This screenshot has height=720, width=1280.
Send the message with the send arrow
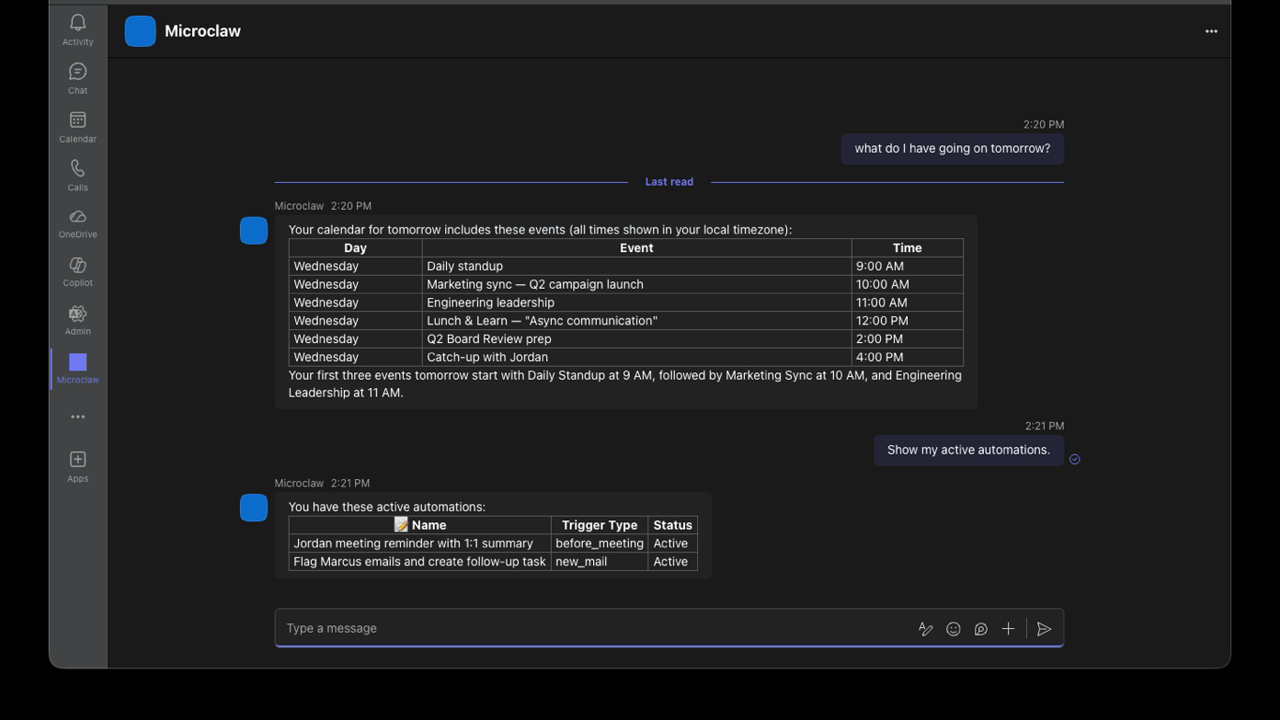pyautogui.click(x=1044, y=629)
